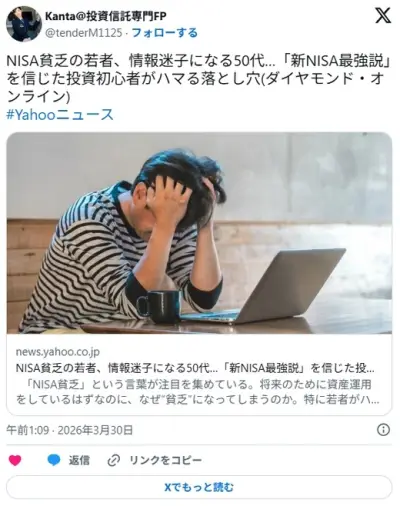The image size is (400, 506).
Task: Click the laptop in article photo
Action: [263, 287]
